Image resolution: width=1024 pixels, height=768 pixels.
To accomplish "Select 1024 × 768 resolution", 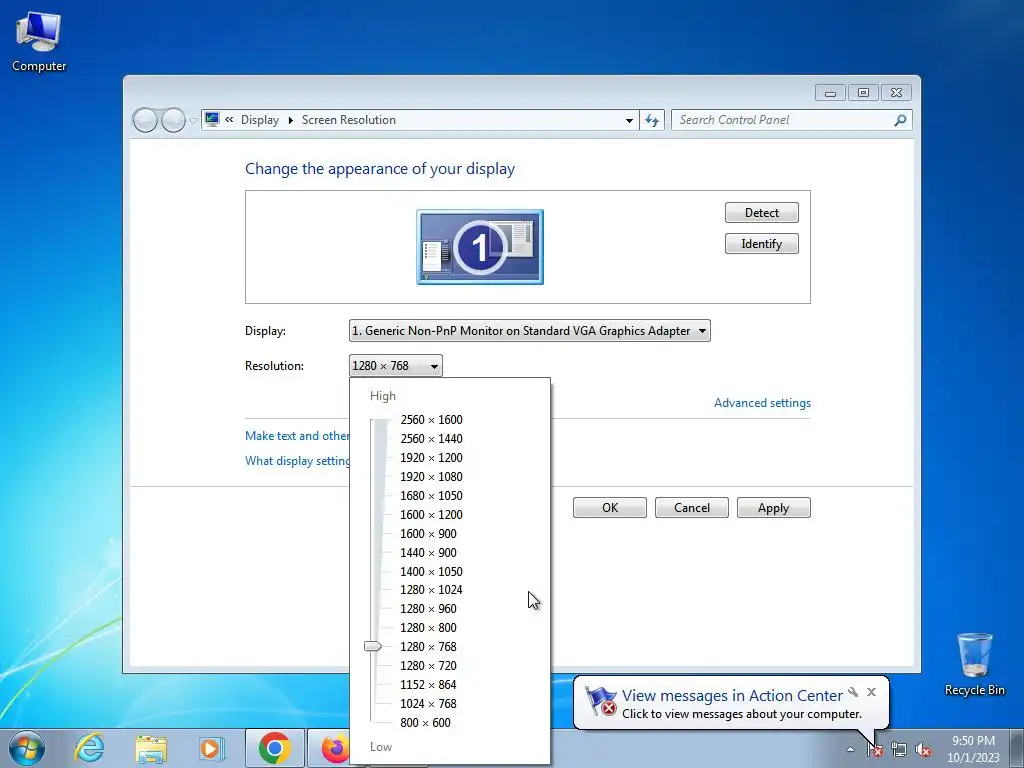I will [x=428, y=703].
